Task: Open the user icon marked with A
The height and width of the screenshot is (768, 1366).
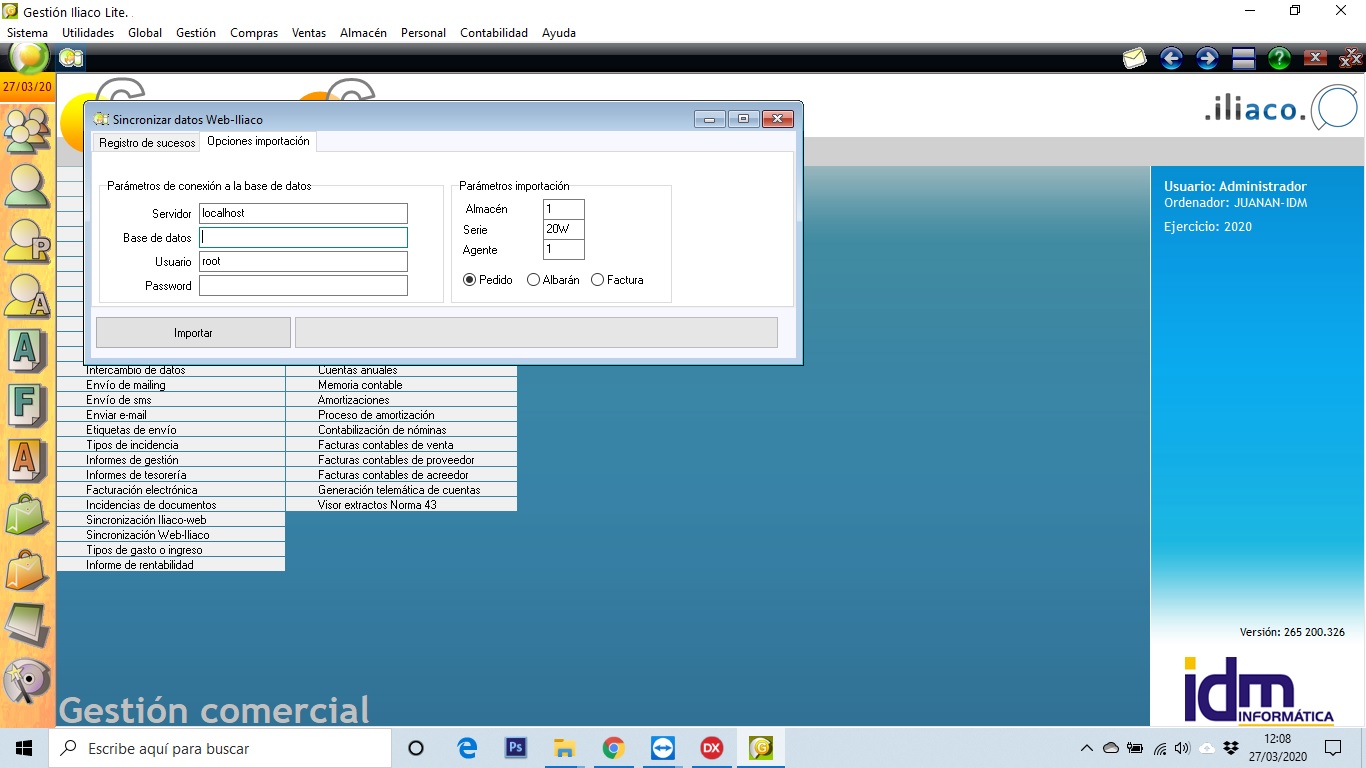Action: coord(27,295)
